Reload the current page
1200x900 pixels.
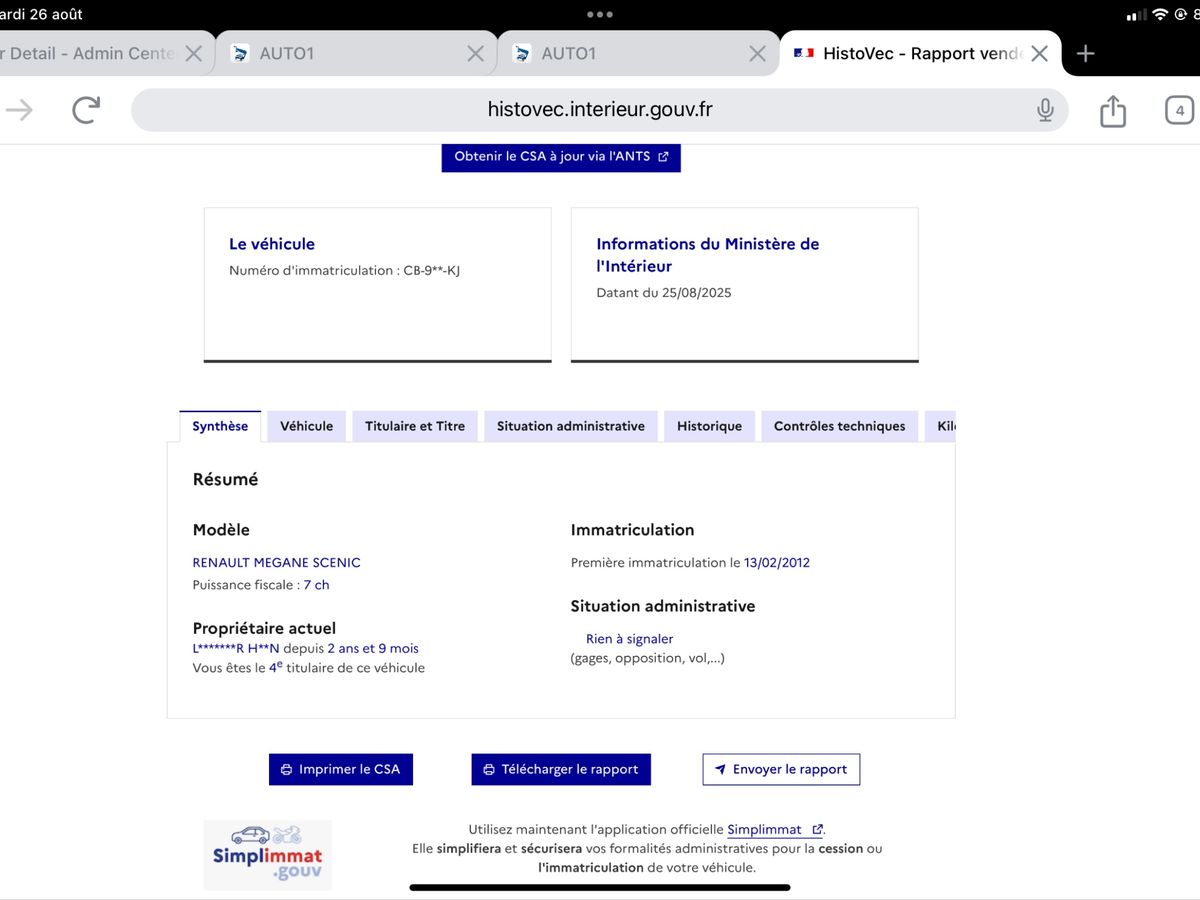[86, 110]
